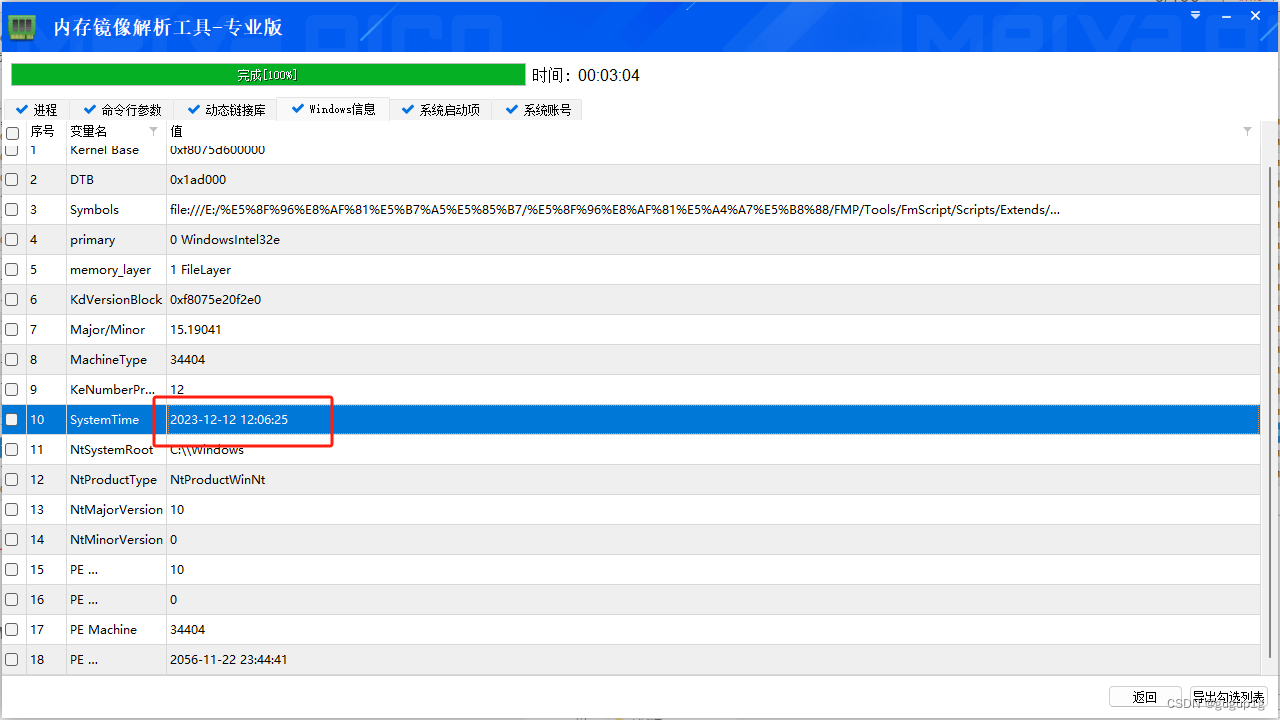
Task: Click the completed 100% progress bar
Action: coord(268,75)
